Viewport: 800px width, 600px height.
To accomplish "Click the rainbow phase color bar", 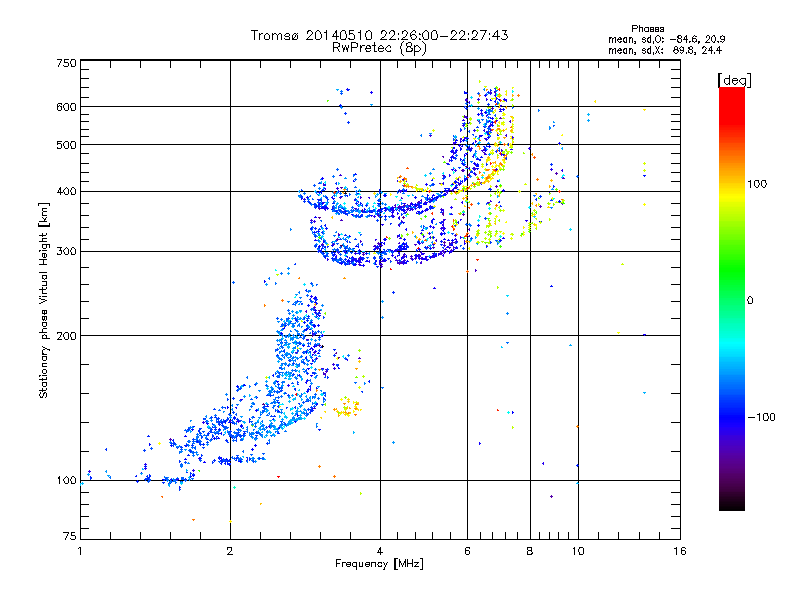I will click(732, 298).
